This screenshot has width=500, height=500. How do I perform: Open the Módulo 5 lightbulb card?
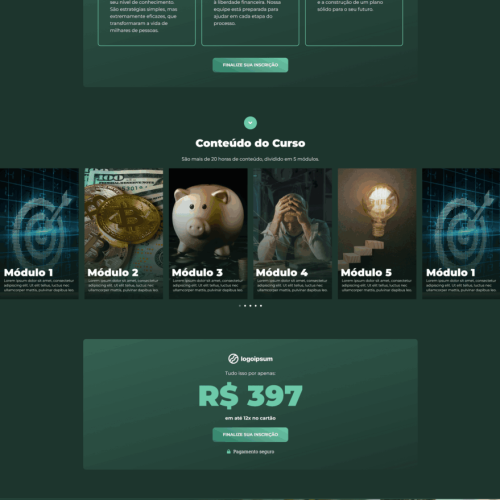[x=377, y=233]
